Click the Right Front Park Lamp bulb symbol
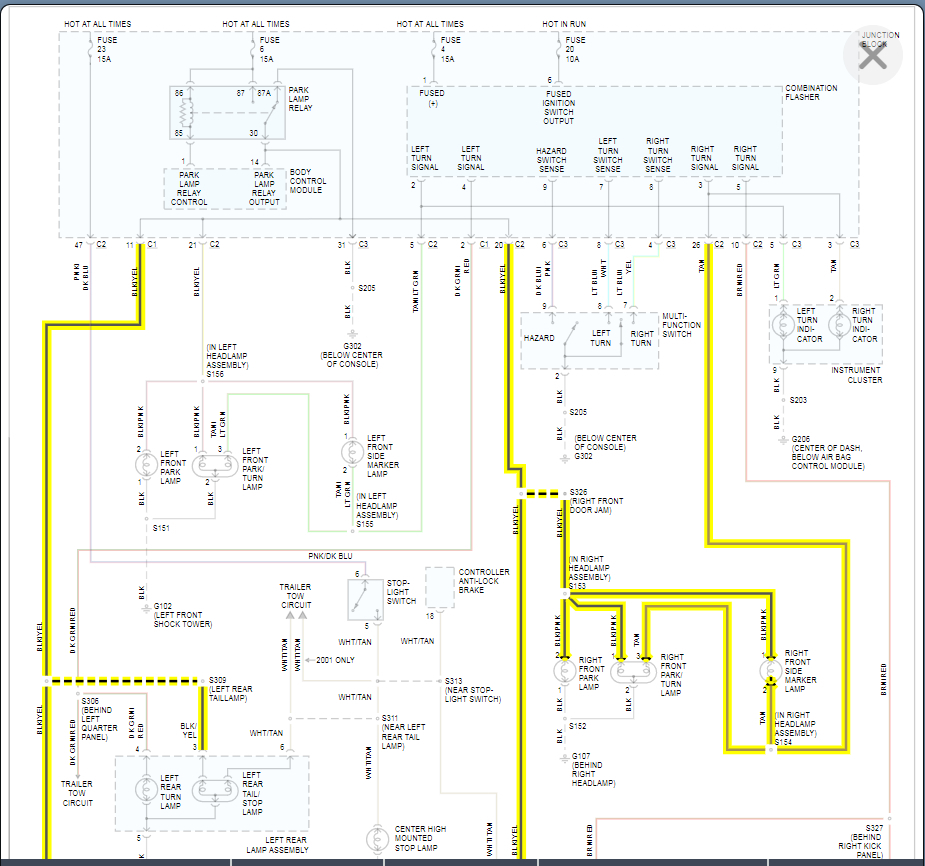The width and height of the screenshot is (925, 866). 565,671
